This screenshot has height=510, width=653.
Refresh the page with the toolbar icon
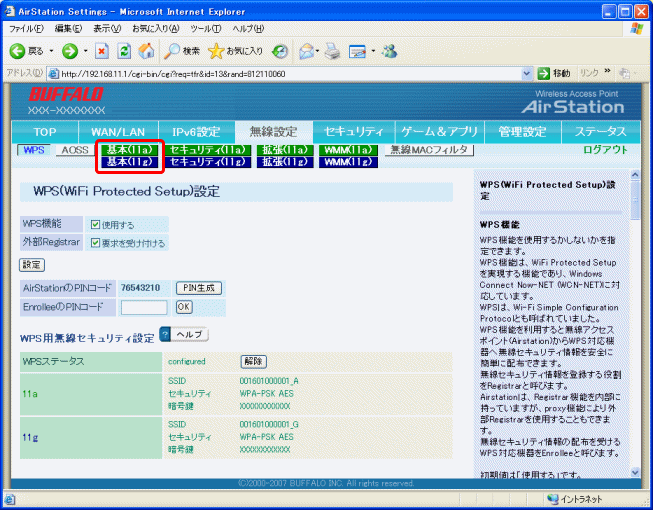(124, 51)
